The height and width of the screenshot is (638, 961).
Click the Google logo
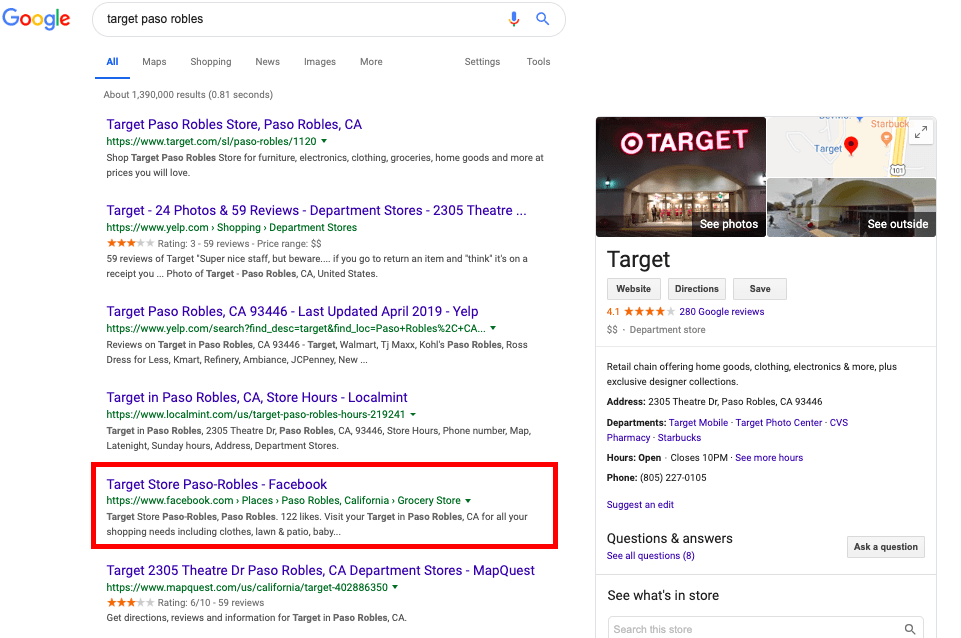click(36, 19)
